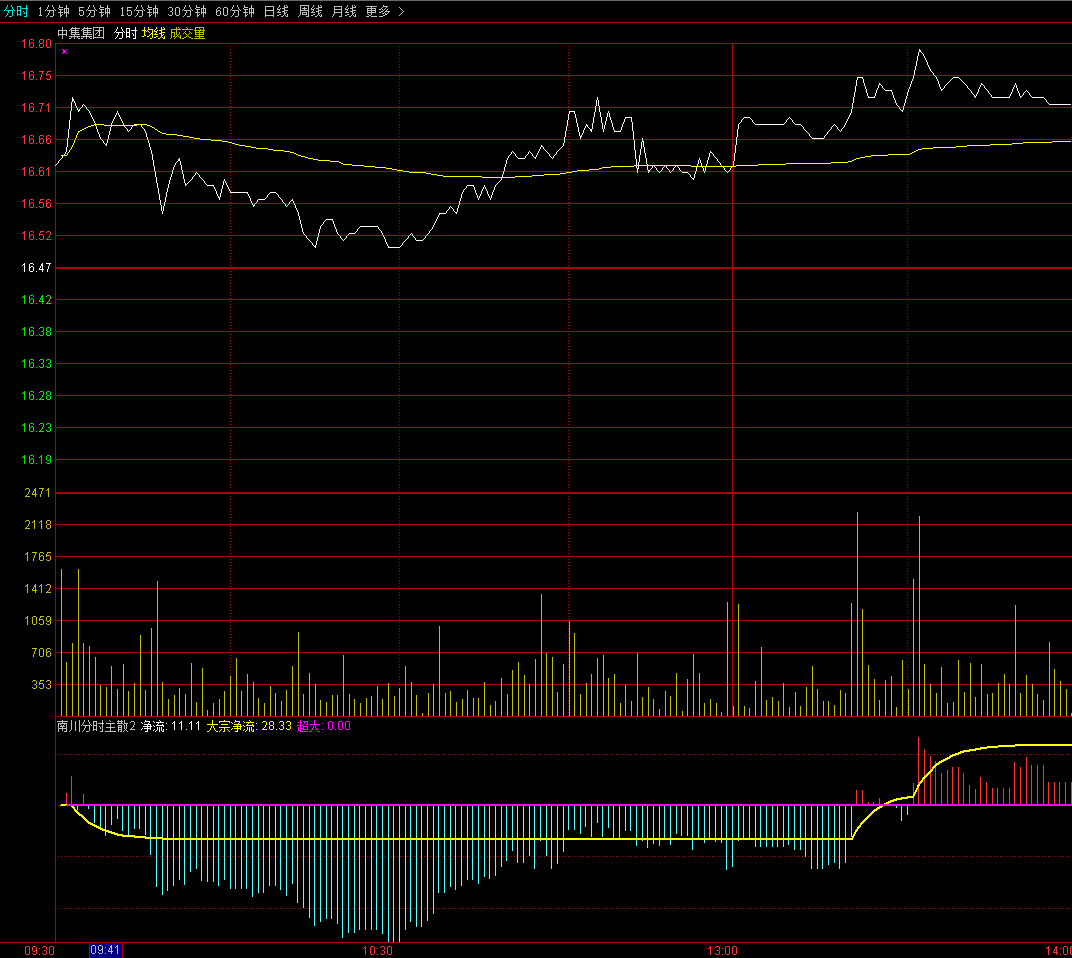1072x958 pixels.
Task: Click the 16.42 green price label
Action: tap(36, 300)
